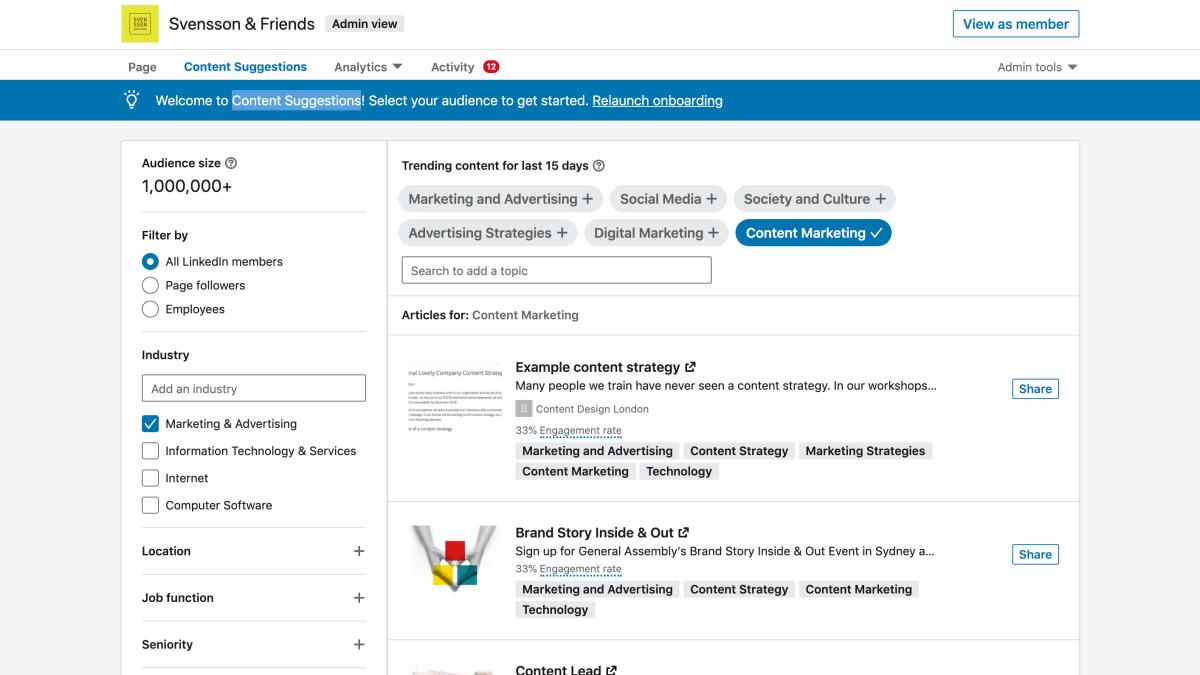
Task: Check Information Technology & Services checkbox
Action: pos(150,451)
